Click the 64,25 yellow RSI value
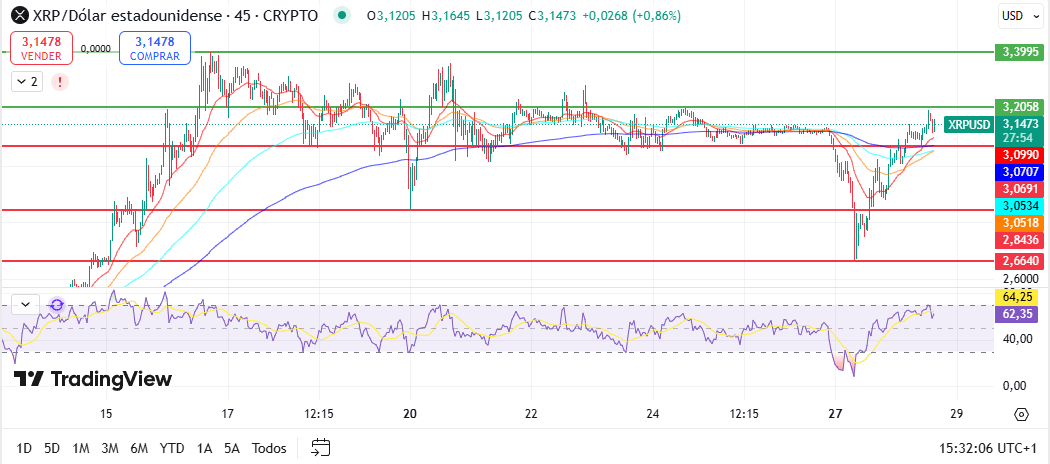Viewport: 1050px width, 464px height. pyautogui.click(x=1017, y=295)
